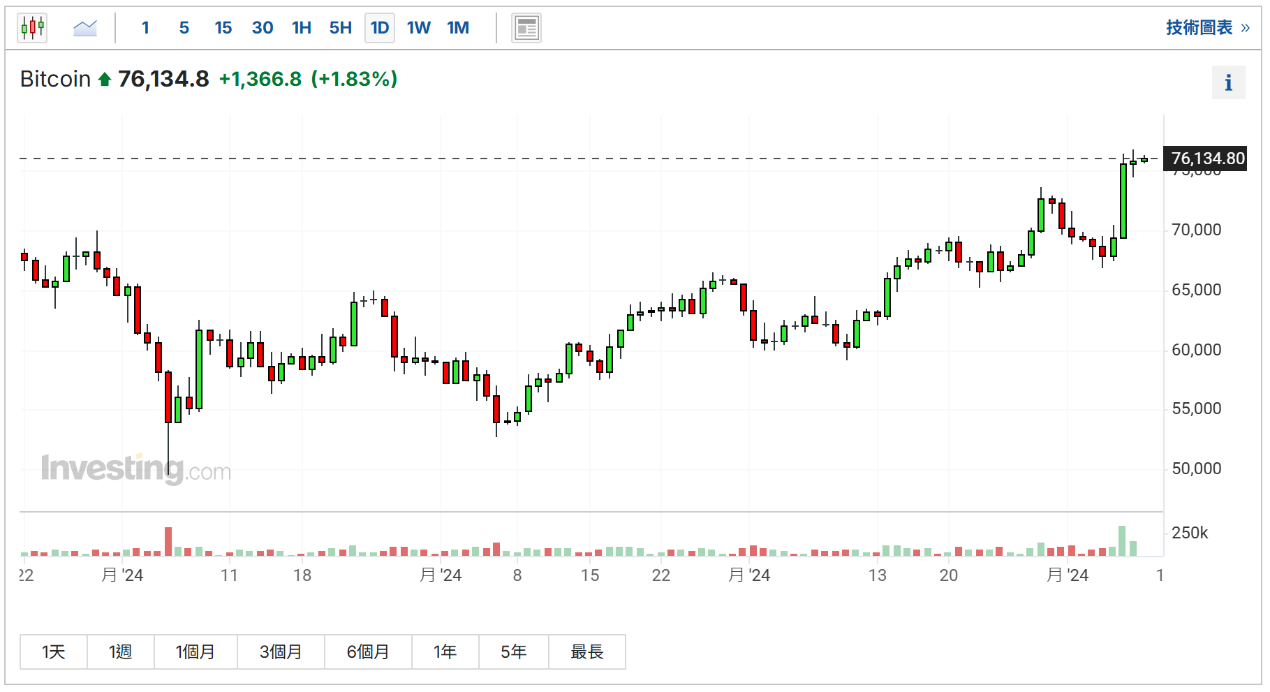Show the 1年 time range
Image resolution: width=1270 pixels, height=692 pixels.
pyautogui.click(x=445, y=652)
